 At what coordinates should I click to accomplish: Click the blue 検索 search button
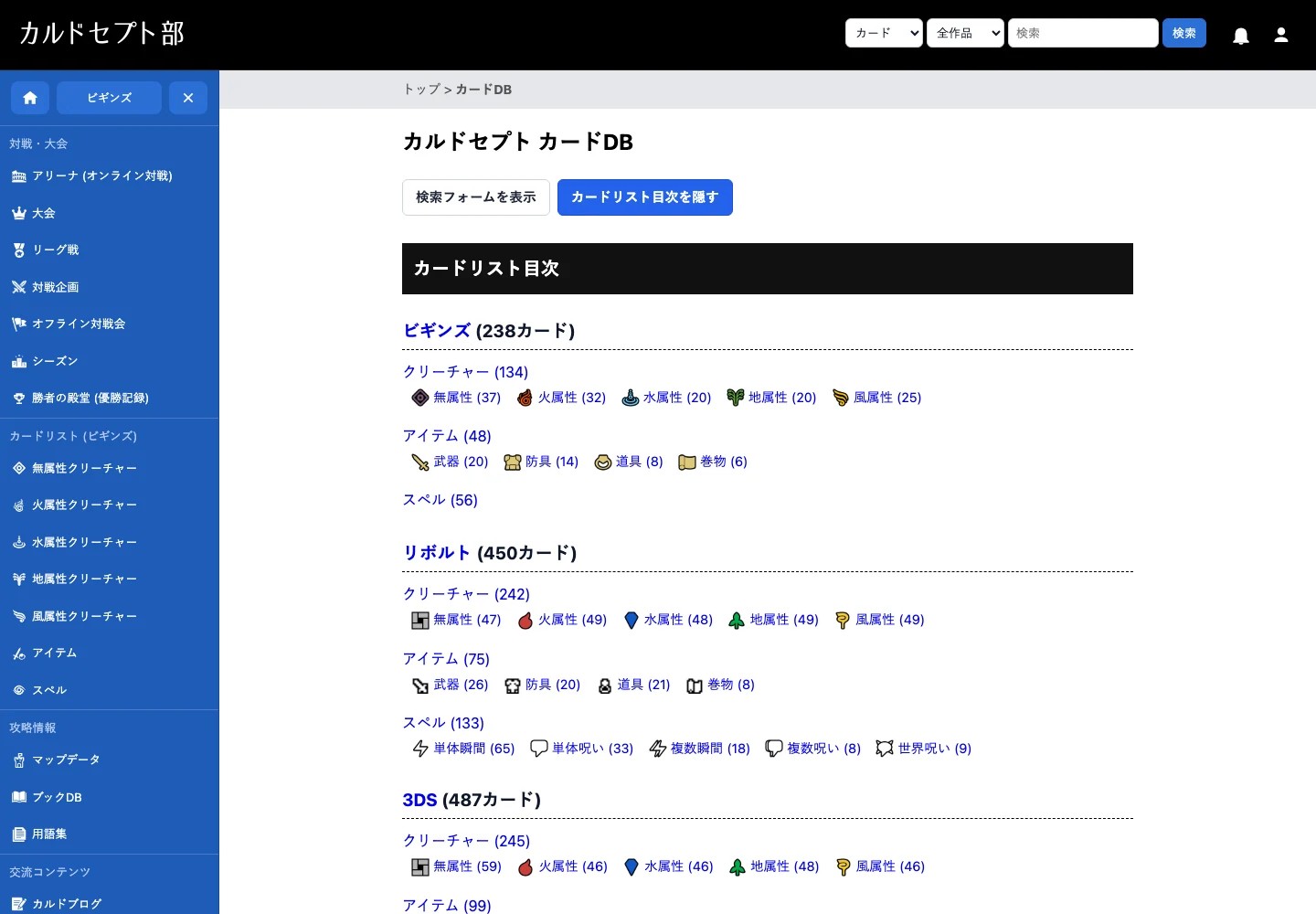(x=1184, y=33)
